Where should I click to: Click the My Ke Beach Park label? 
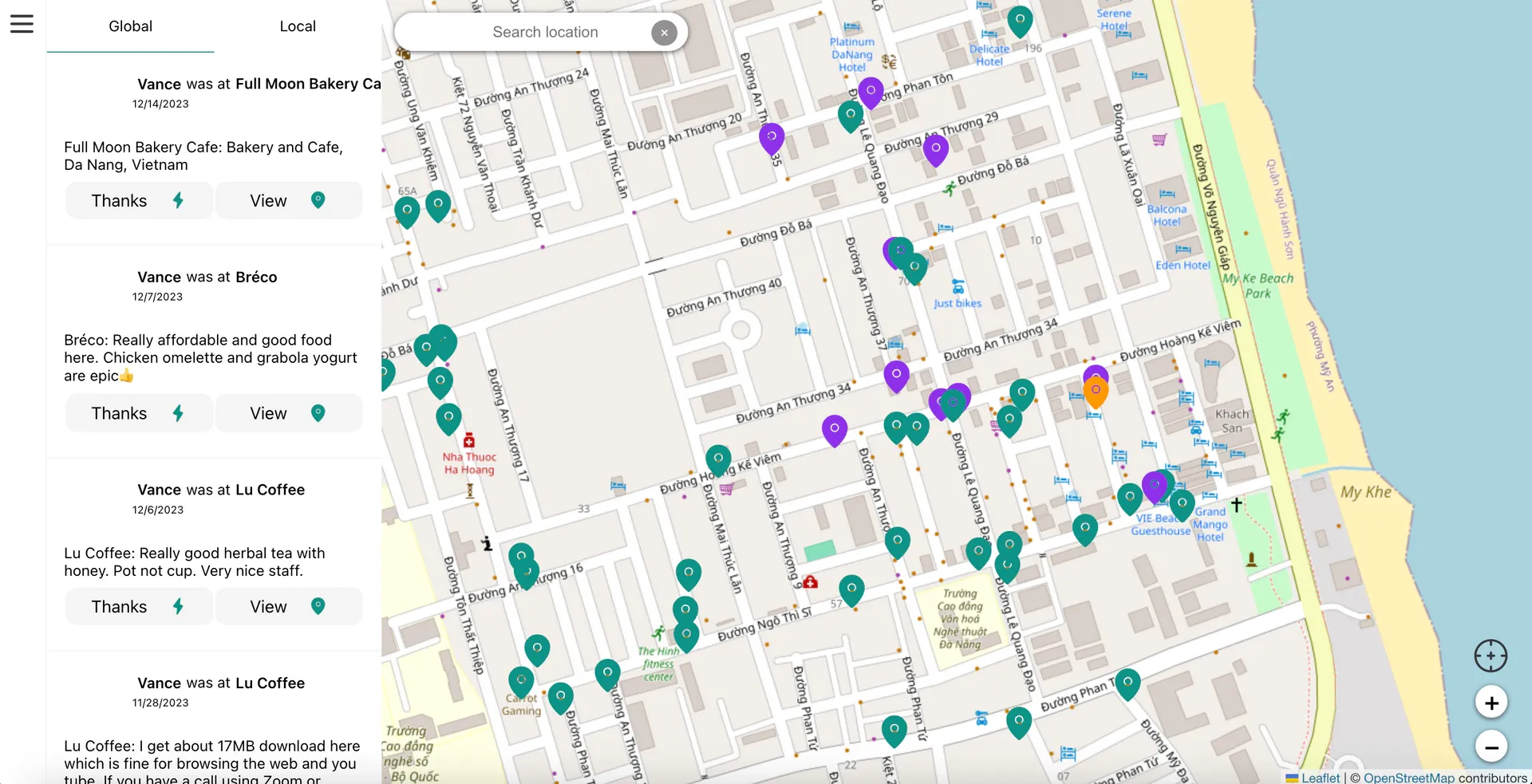click(x=1258, y=286)
